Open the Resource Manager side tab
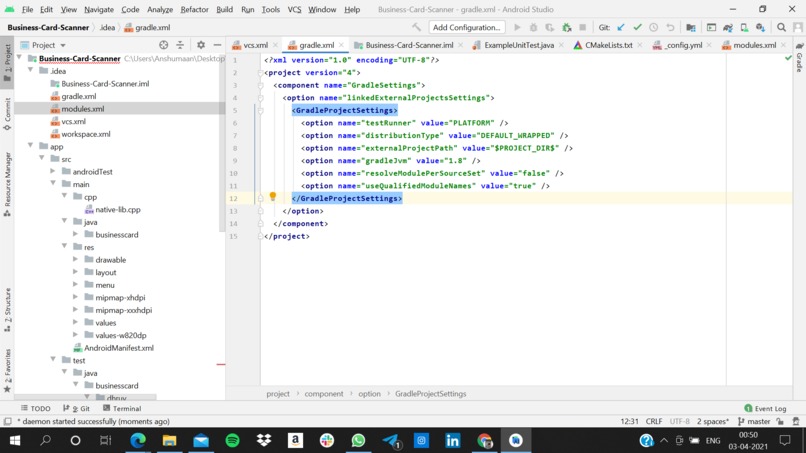 point(7,184)
